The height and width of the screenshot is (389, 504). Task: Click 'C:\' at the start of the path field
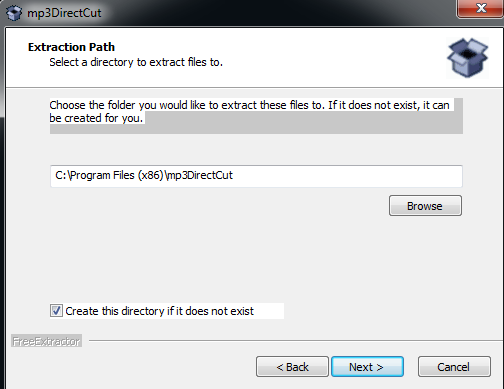pyautogui.click(x=63, y=175)
